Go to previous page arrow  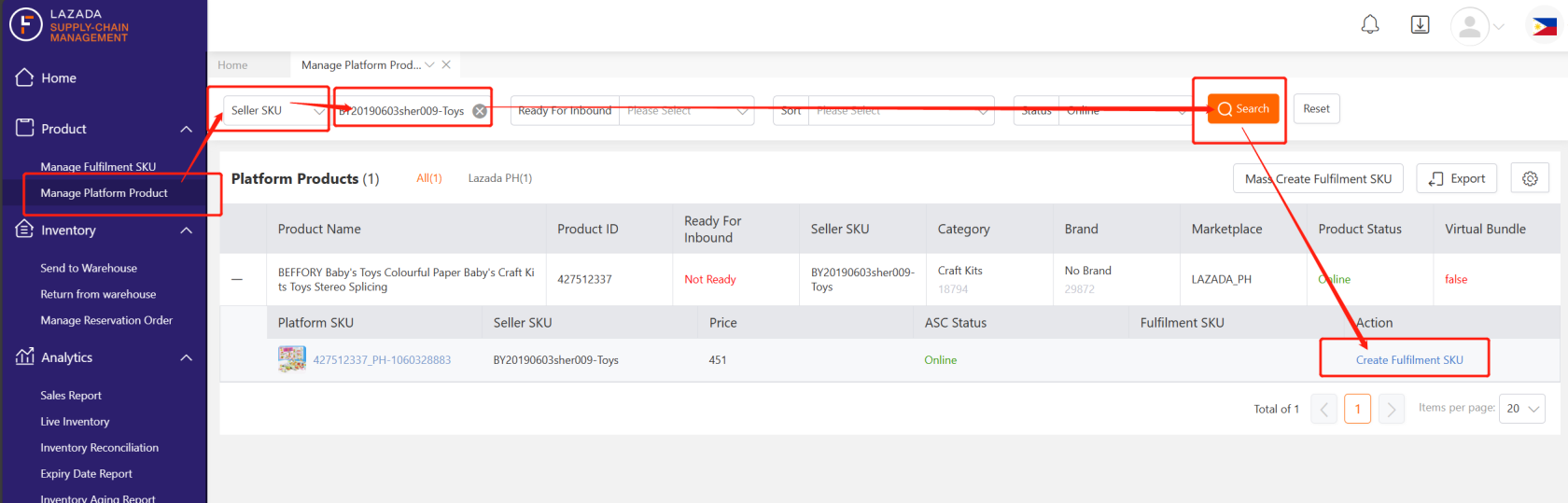1323,409
